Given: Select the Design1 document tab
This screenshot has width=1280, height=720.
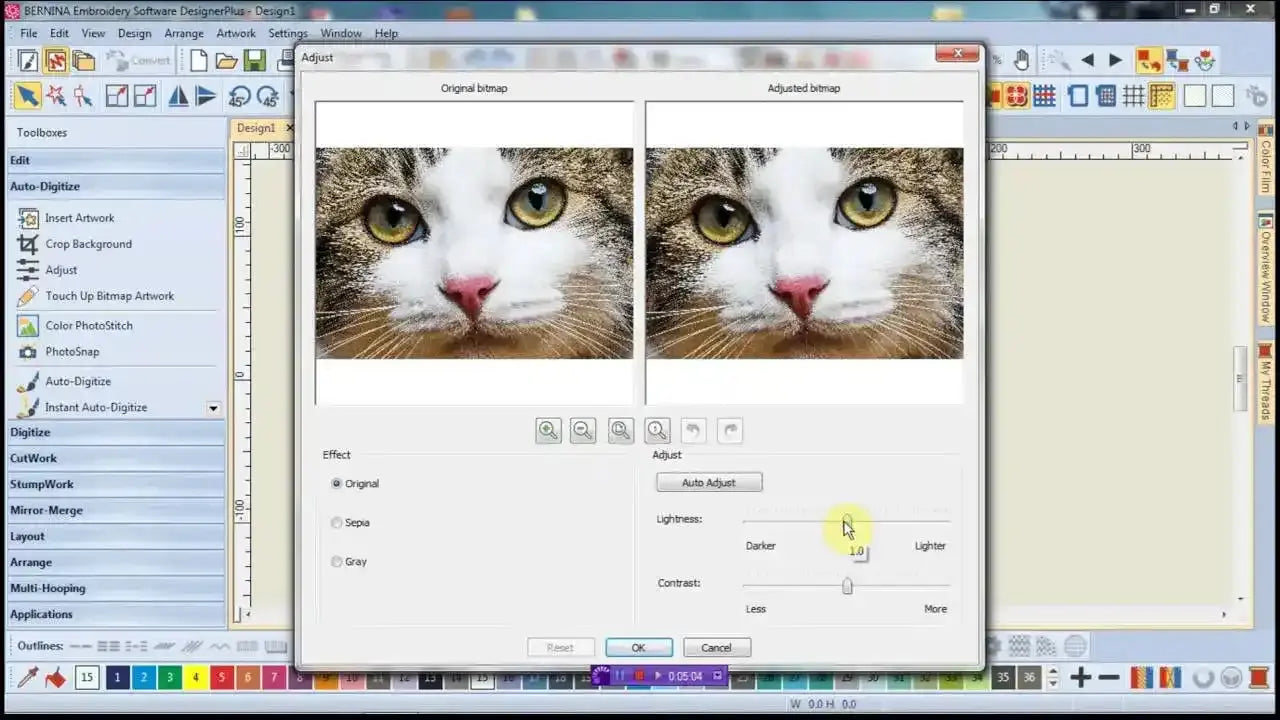Looking at the screenshot, I should 256,127.
